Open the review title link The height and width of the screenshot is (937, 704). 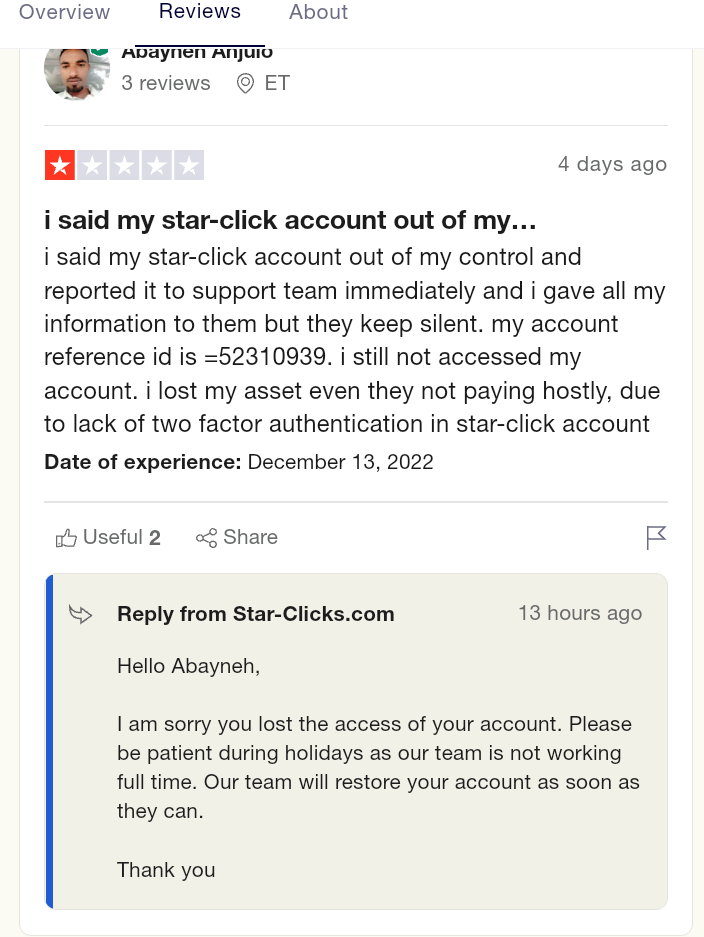click(290, 221)
